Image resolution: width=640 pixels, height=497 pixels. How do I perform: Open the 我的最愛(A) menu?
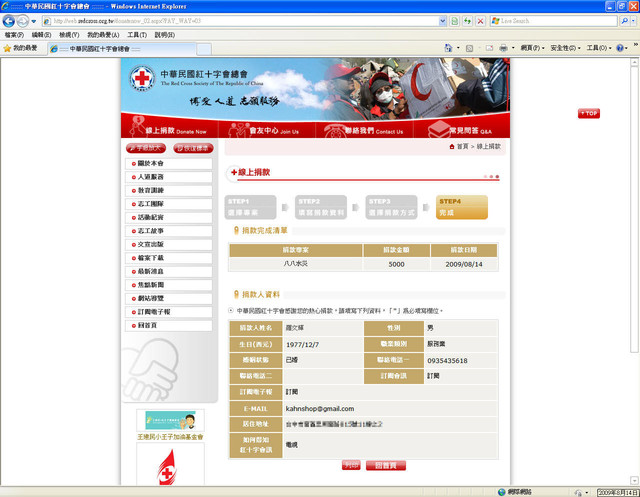click(x=103, y=35)
